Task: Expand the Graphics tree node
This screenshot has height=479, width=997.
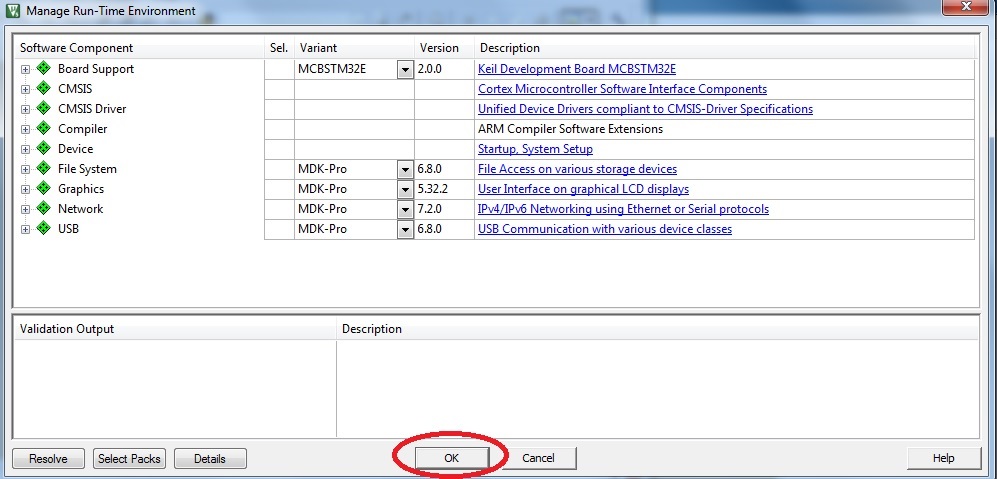Action: 25,190
